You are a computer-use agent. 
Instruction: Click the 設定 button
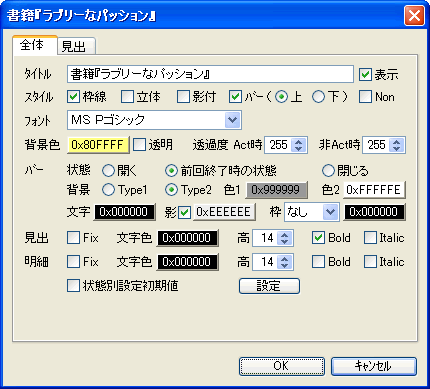tap(269, 286)
